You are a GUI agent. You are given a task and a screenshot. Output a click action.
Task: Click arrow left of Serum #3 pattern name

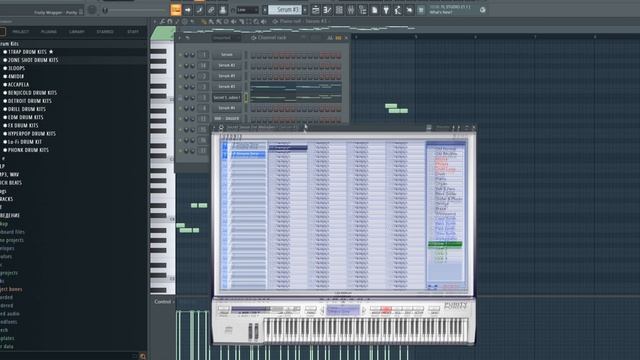(265, 10)
